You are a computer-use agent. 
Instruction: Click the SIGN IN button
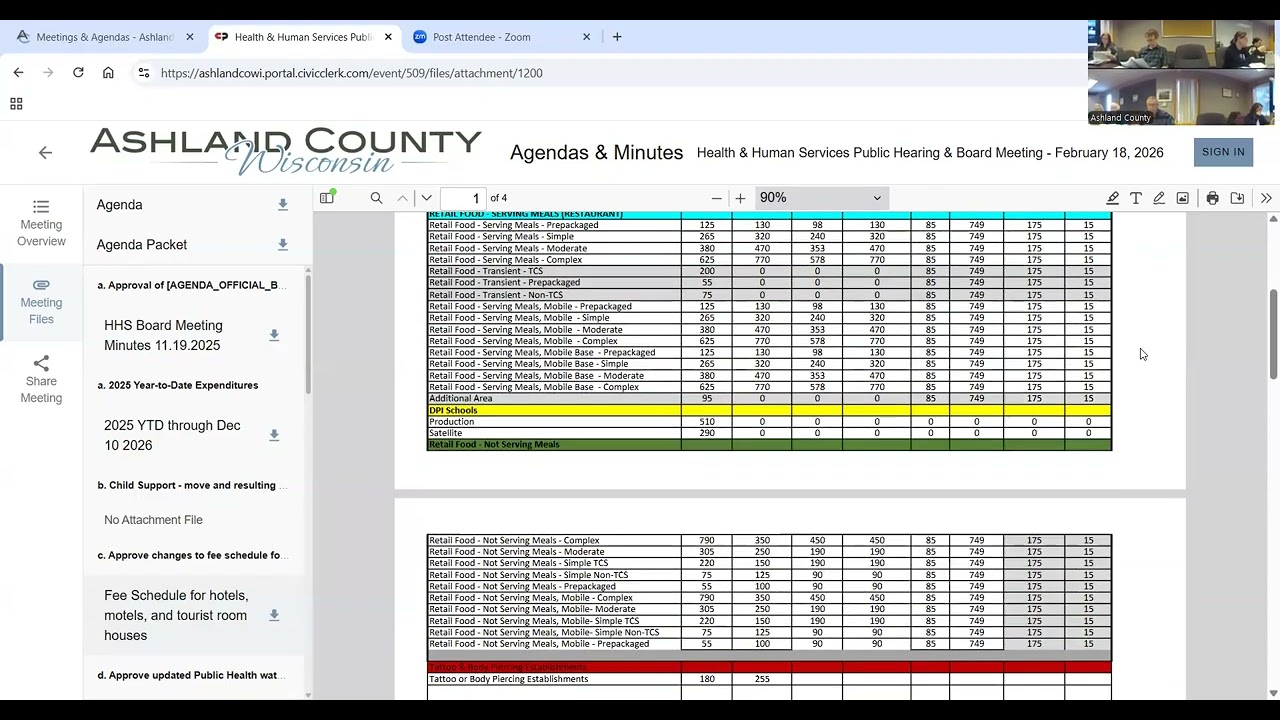pos(1223,152)
